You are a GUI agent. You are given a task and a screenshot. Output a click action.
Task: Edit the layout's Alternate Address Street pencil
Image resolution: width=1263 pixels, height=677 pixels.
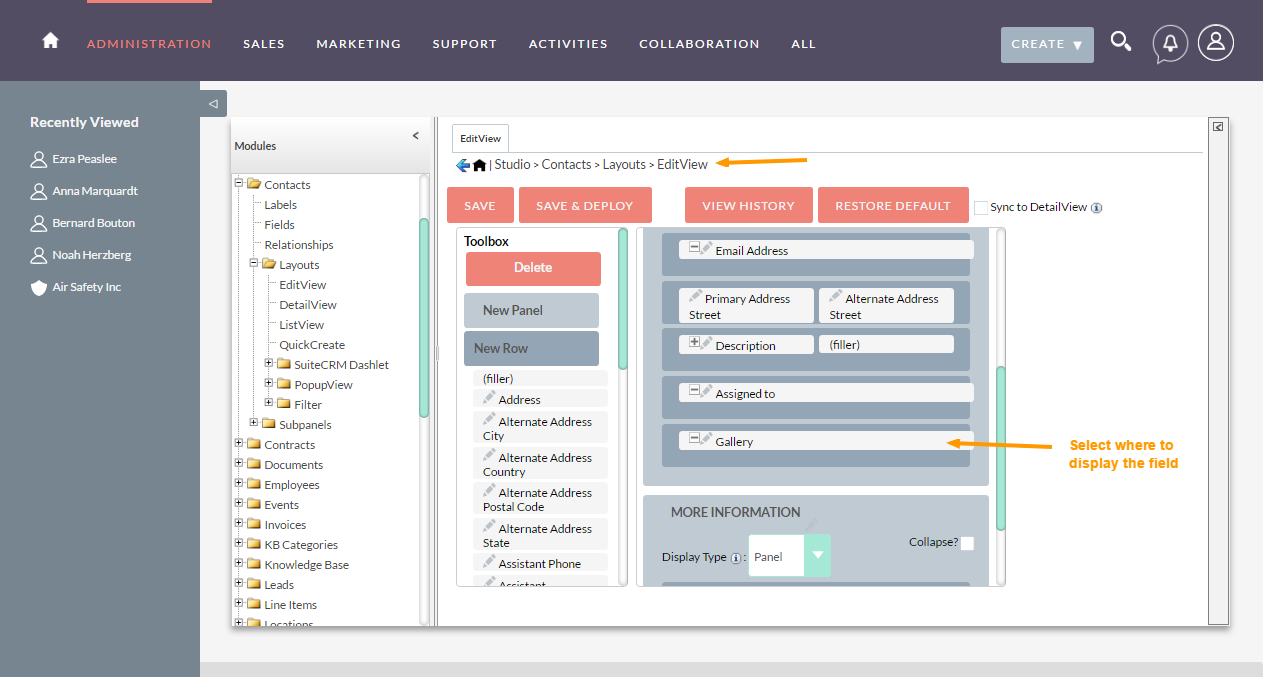(836, 296)
